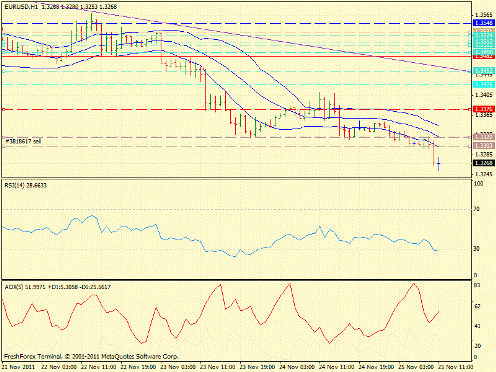496x372 pixels.
Task: Click the latest blue price candle
Action: (x=439, y=163)
